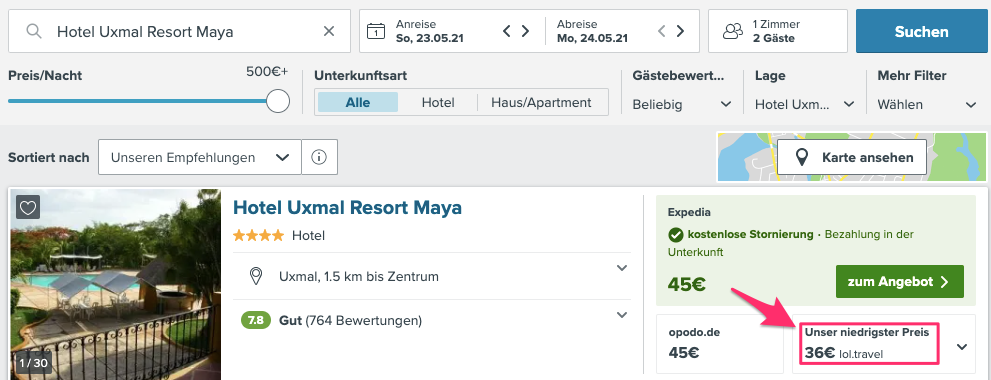The image size is (991, 380).
Task: Open the Anreise calendar icon
Action: tap(375, 31)
